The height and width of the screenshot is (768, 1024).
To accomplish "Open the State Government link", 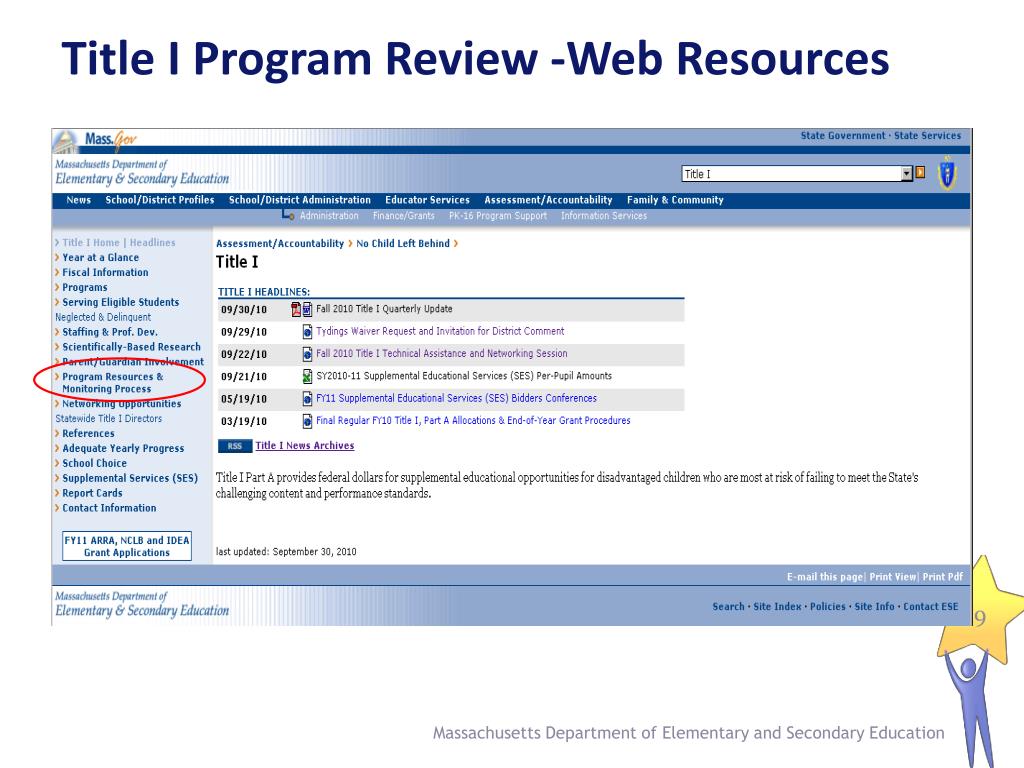I will pyautogui.click(x=843, y=136).
